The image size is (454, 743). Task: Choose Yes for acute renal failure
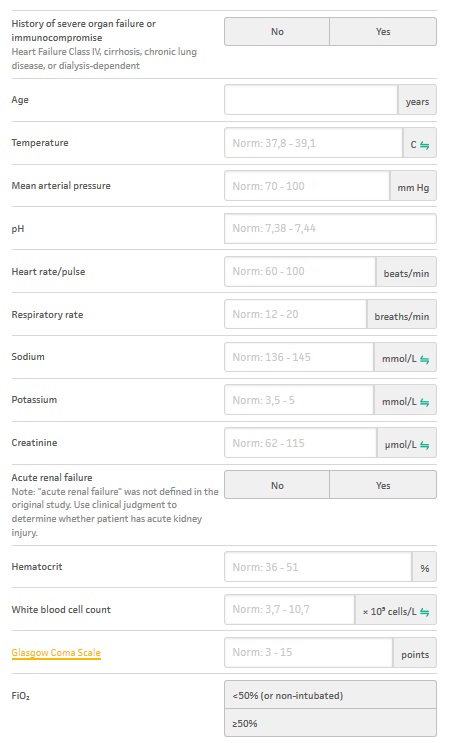[x=383, y=485]
